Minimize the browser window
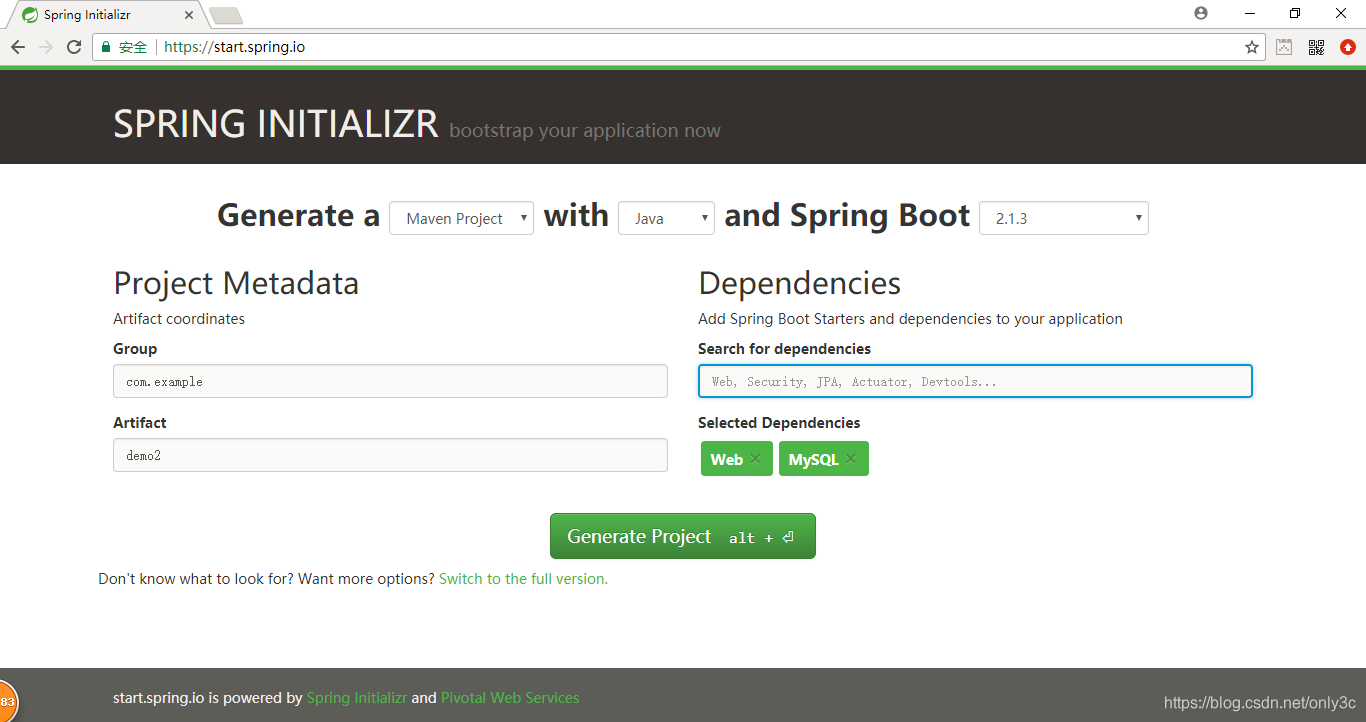Viewport: 1366px width, 722px height. pos(1249,13)
